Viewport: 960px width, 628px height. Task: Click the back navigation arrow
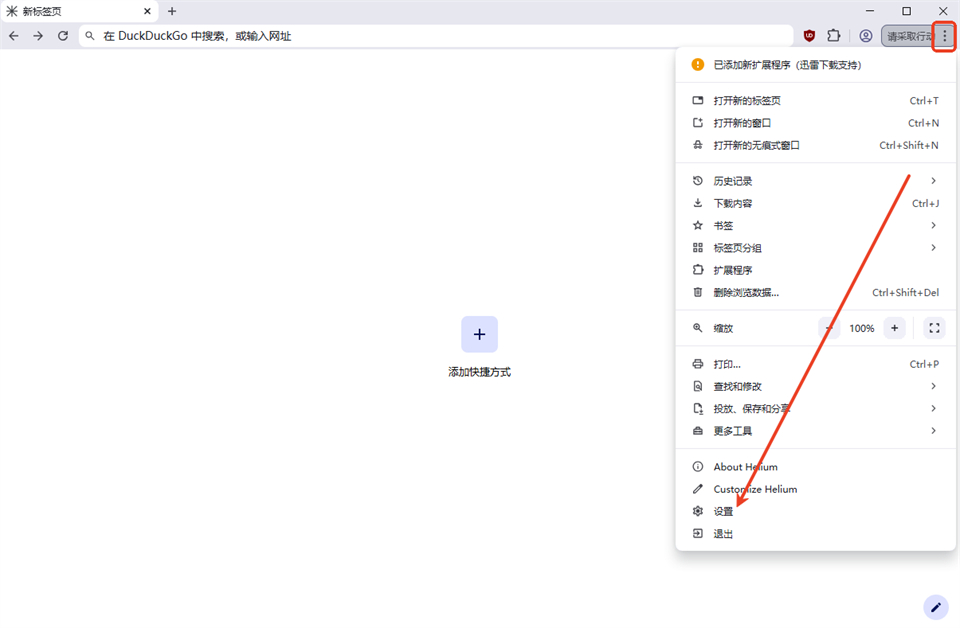tap(14, 35)
